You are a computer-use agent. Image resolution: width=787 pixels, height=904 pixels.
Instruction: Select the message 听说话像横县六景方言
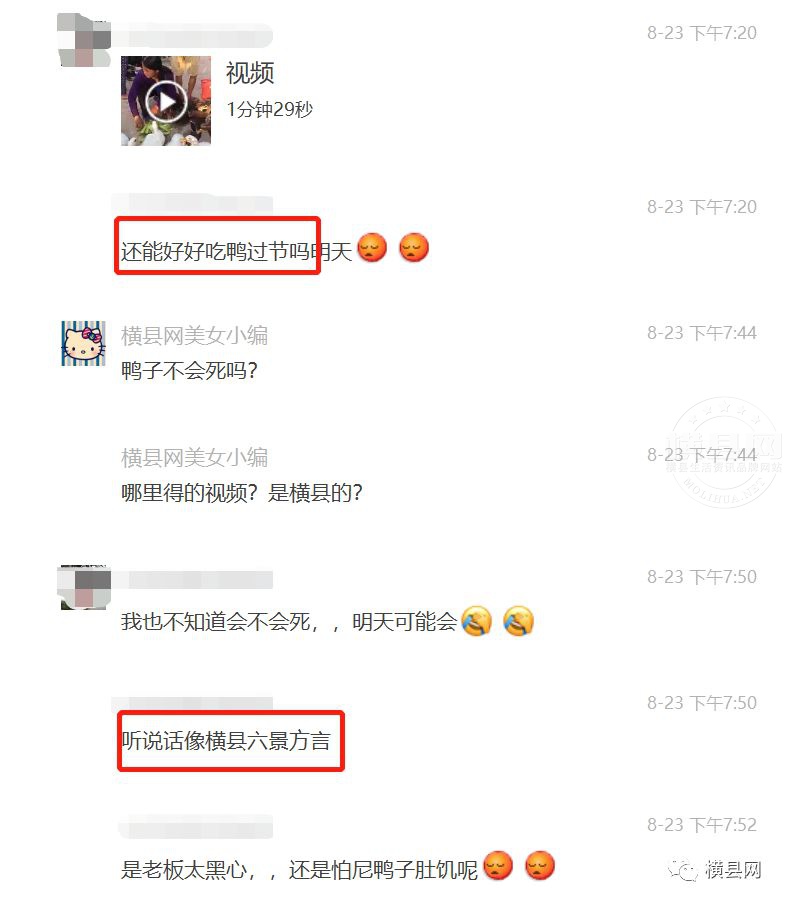(x=225, y=741)
